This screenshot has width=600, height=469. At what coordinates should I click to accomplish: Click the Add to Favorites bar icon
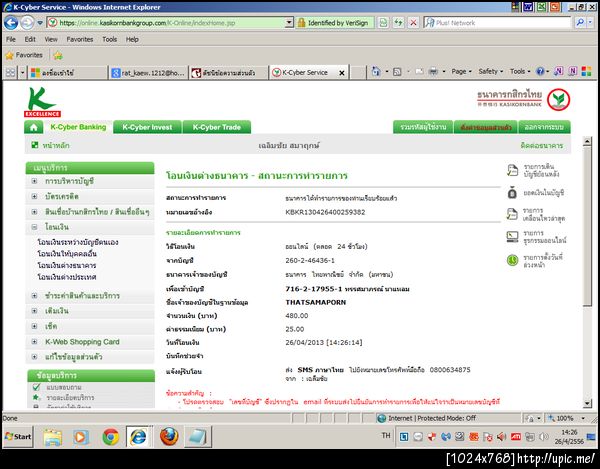click(58, 55)
